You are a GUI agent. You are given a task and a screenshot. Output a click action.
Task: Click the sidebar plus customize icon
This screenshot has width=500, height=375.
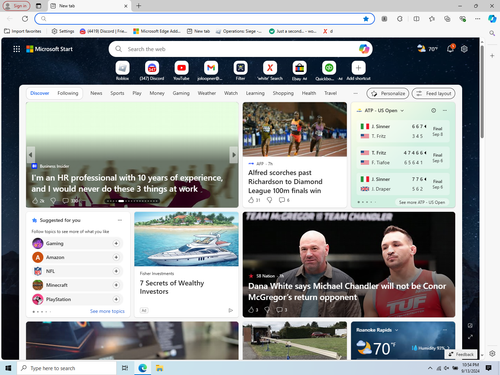click(x=492, y=56)
